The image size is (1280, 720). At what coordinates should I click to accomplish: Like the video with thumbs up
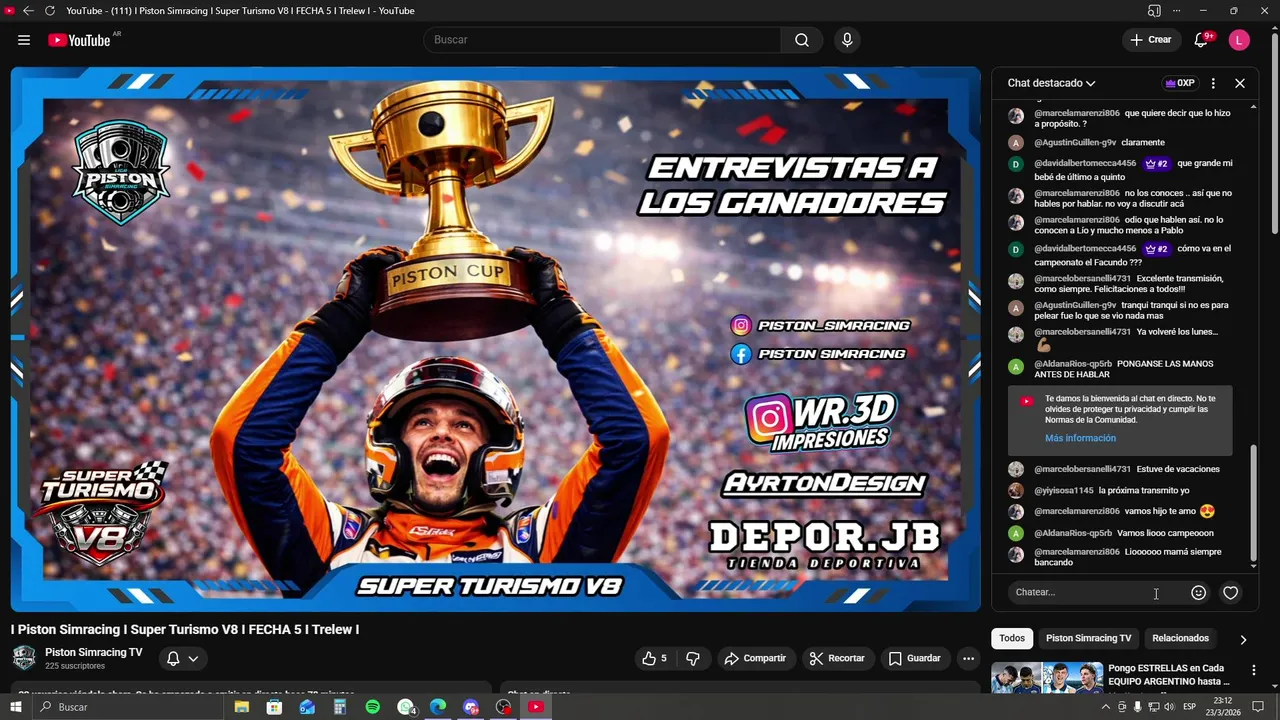[x=655, y=658]
